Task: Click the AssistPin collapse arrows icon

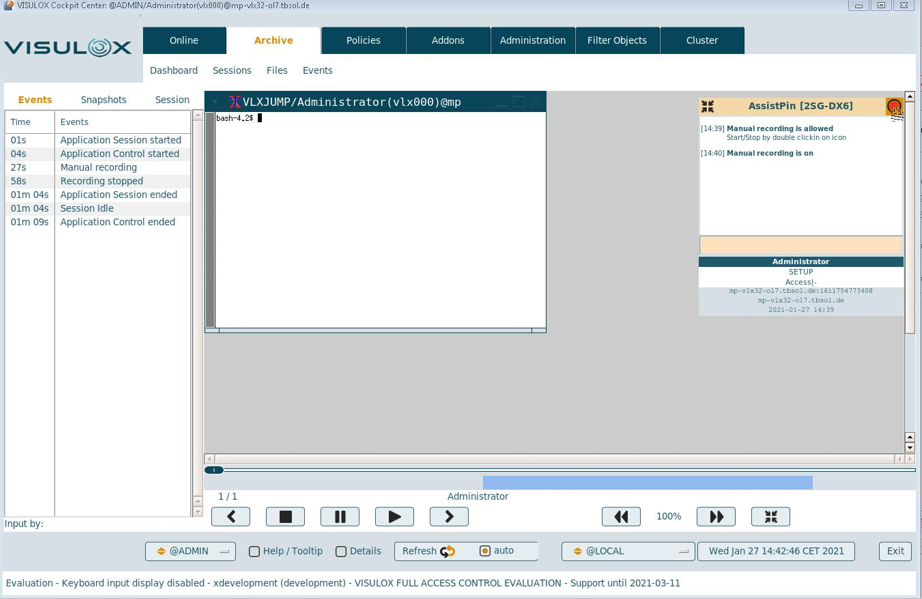Action: [708, 106]
